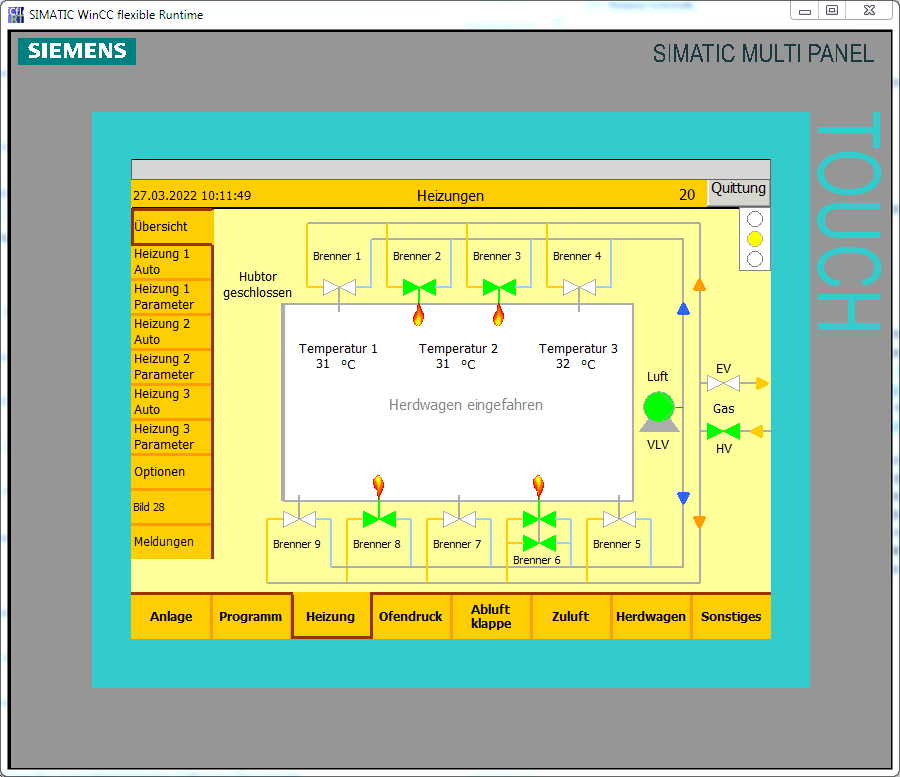Select the Brenner 9 valve symbol
This screenshot has height=777, width=900.
(299, 519)
